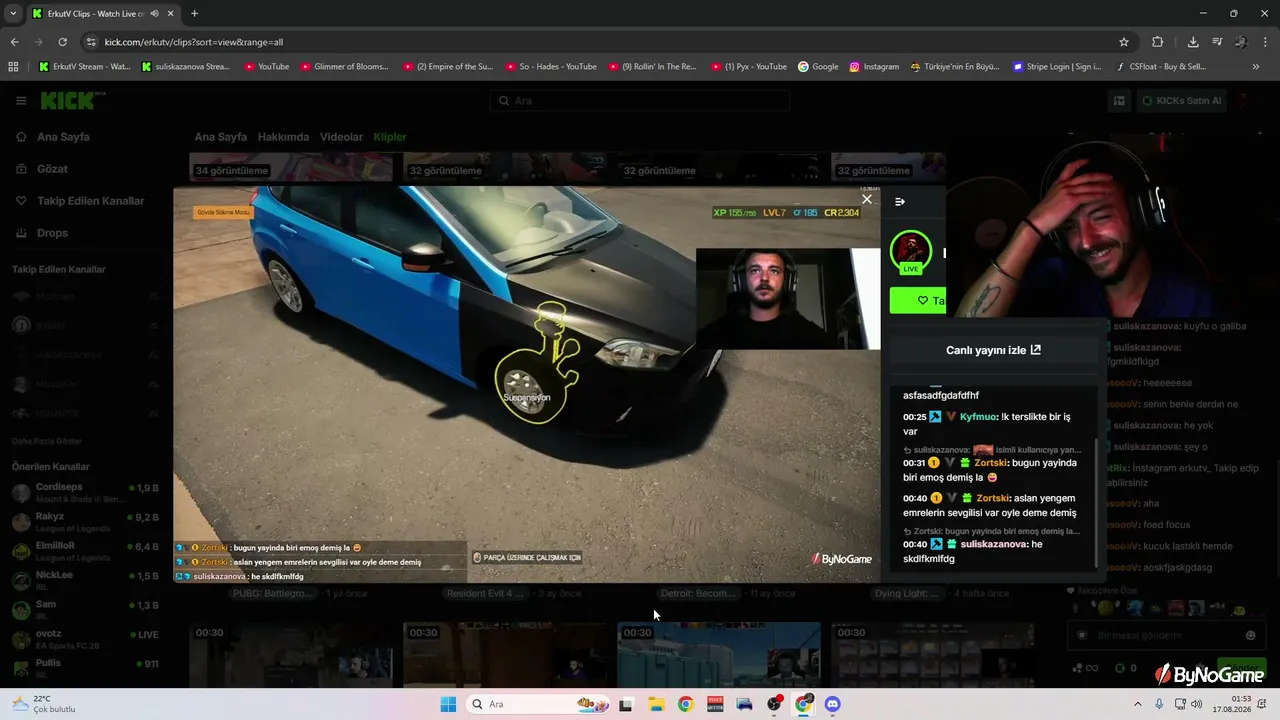Open the Windows Start menu
This screenshot has width=1280, height=720.
click(x=448, y=704)
